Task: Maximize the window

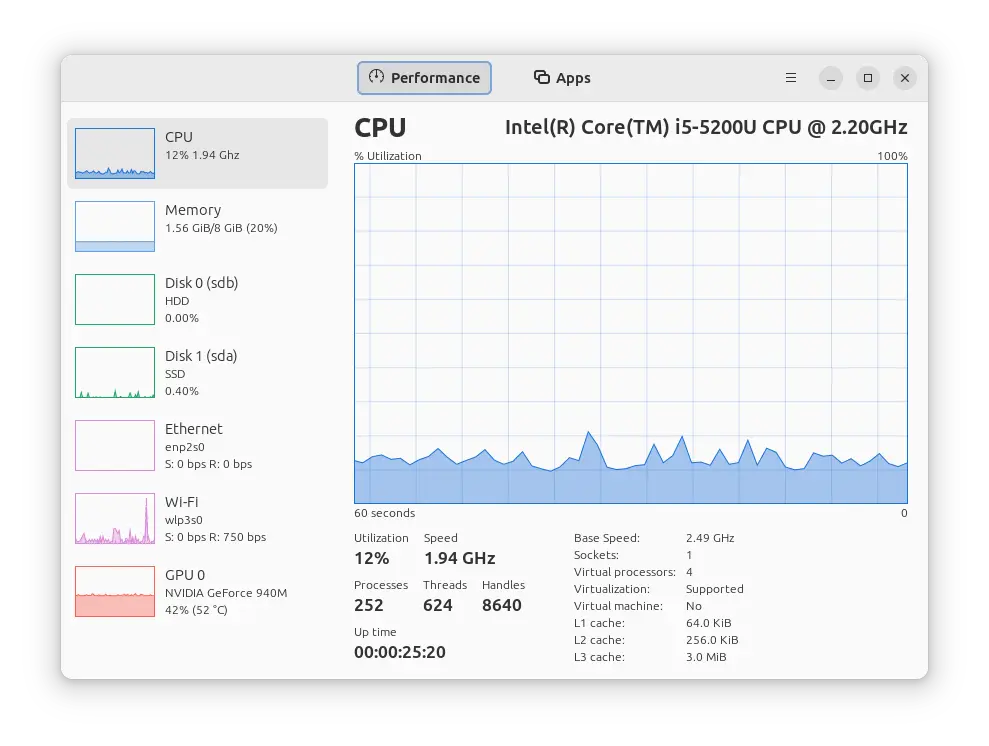Action: [868, 78]
